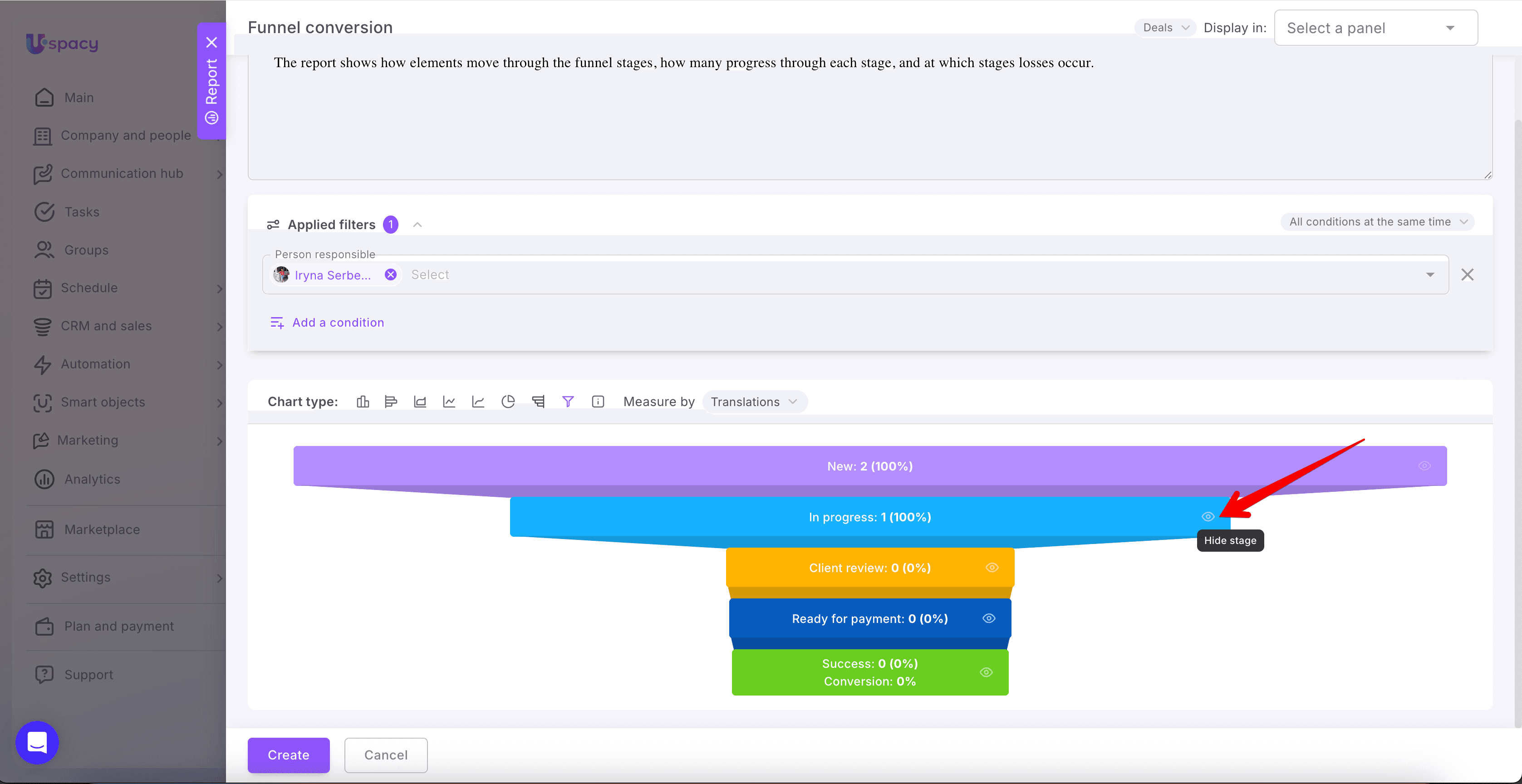Expand All conditions at the same time

[1378, 222]
